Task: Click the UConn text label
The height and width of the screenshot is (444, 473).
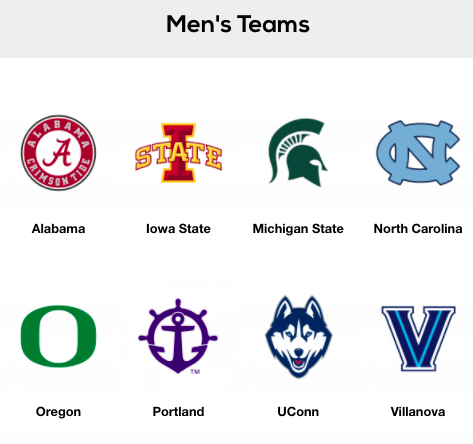Action: pos(298,412)
